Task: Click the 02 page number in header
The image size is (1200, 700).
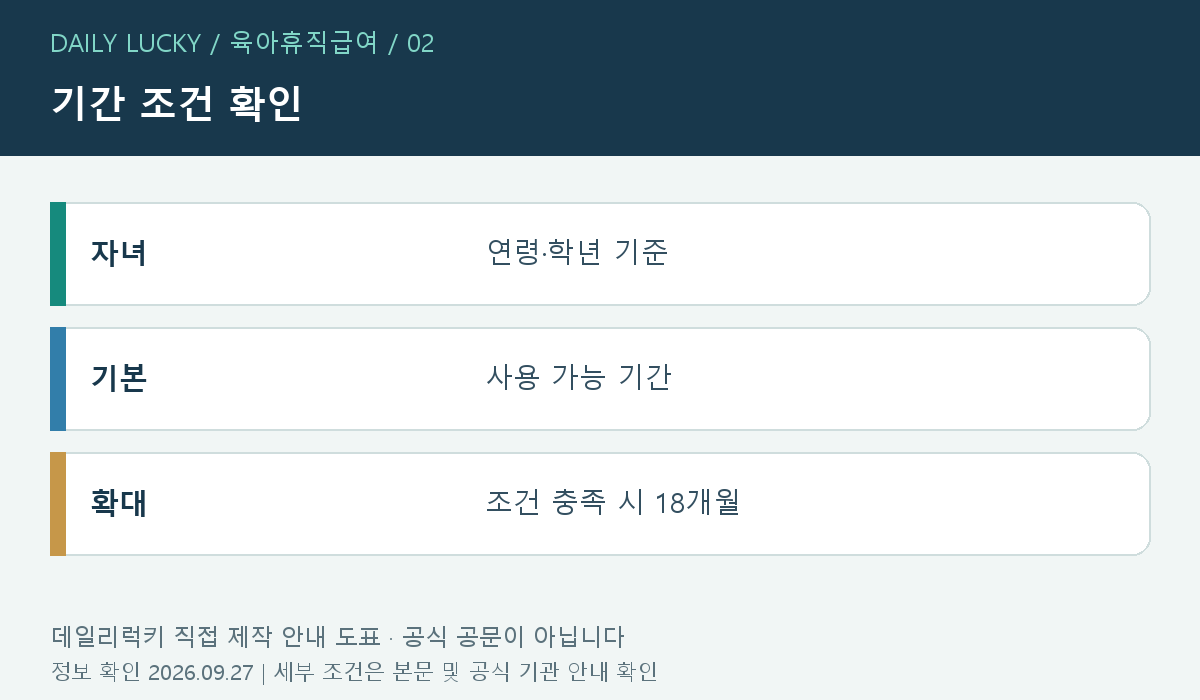Action: (420, 44)
